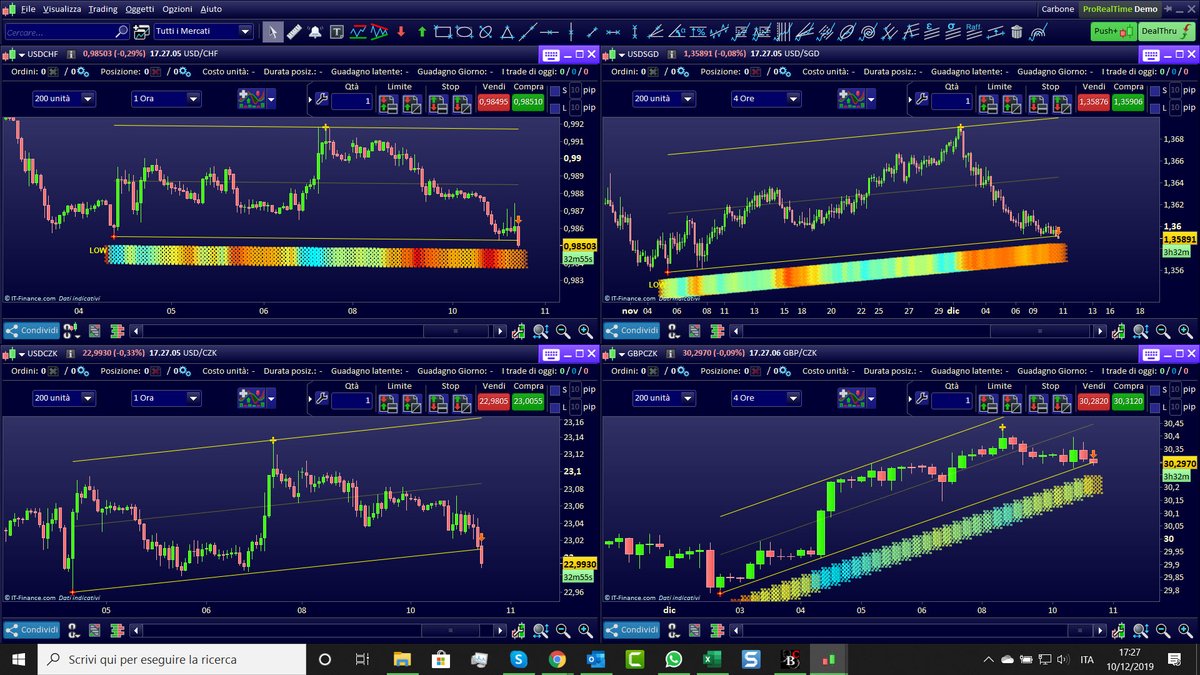Open keyboard shortcut button on USDSGD chart
Viewport: 1200px width, 675px height.
coord(1152,54)
